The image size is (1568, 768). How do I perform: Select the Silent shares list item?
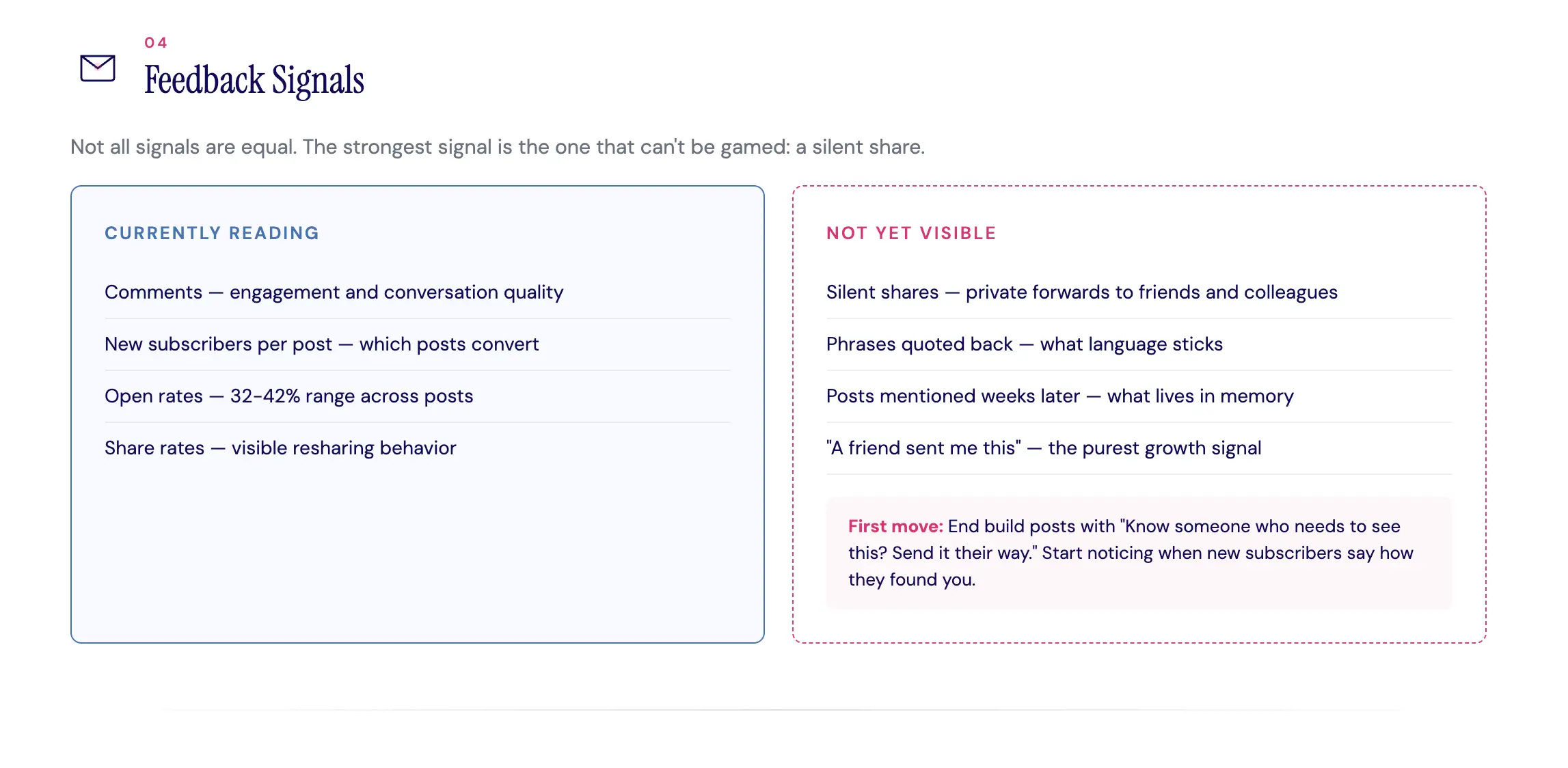pos(1139,292)
